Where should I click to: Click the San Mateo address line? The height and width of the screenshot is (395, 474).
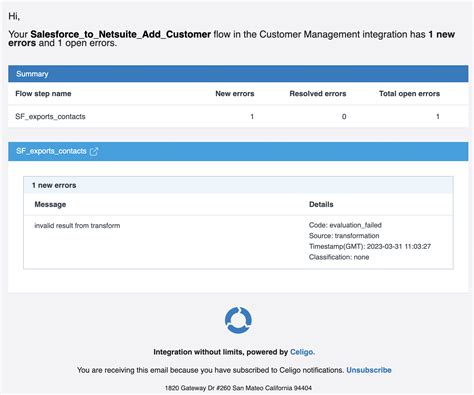pos(238,388)
